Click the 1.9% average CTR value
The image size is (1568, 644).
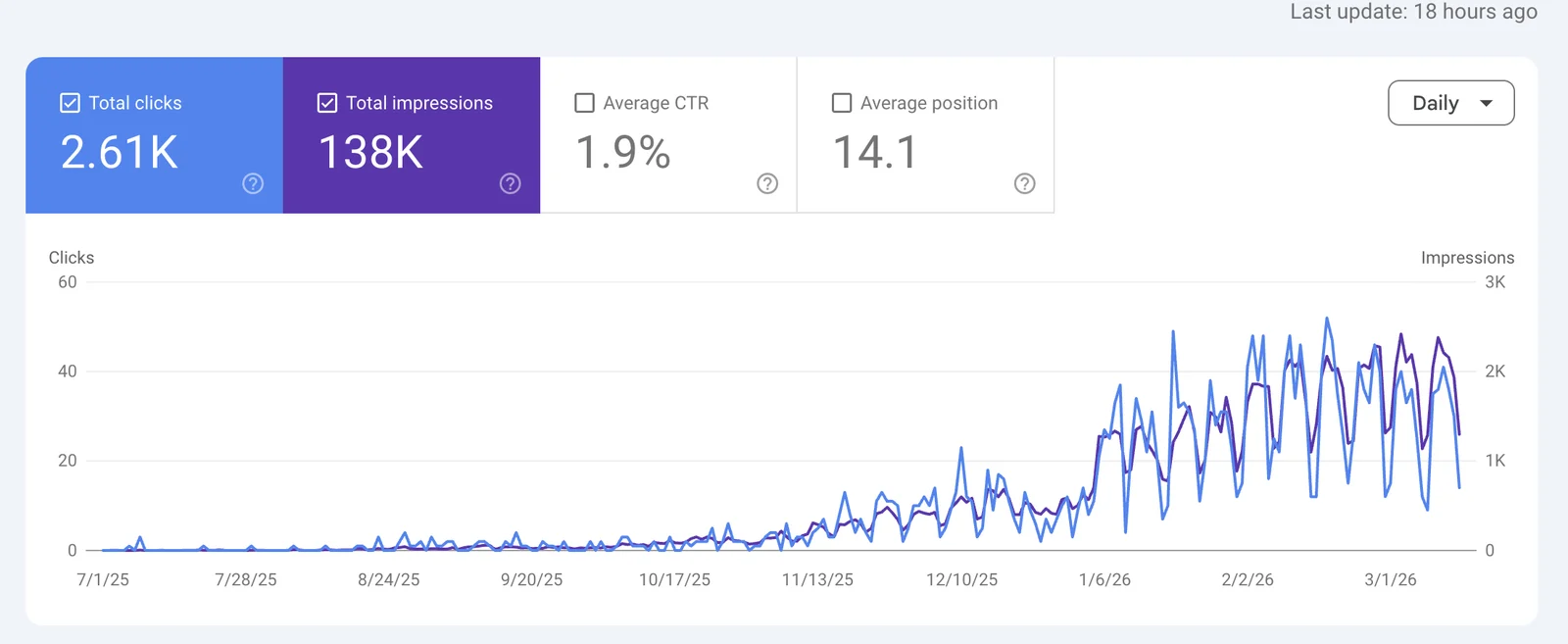pos(623,152)
